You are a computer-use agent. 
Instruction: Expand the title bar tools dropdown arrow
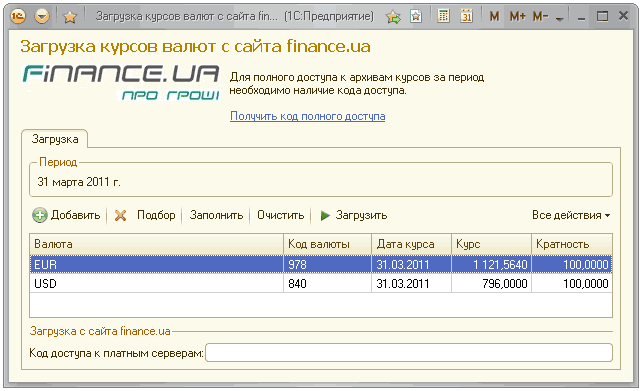[x=560, y=18]
